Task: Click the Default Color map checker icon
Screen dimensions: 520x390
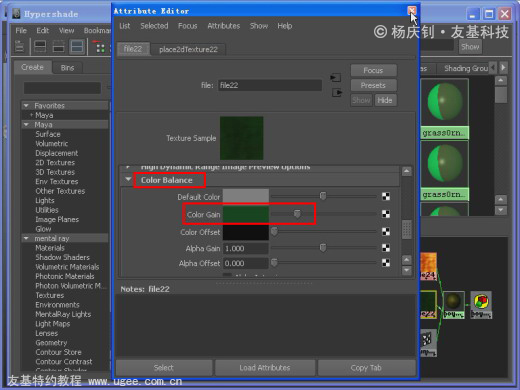Action: coord(386,196)
